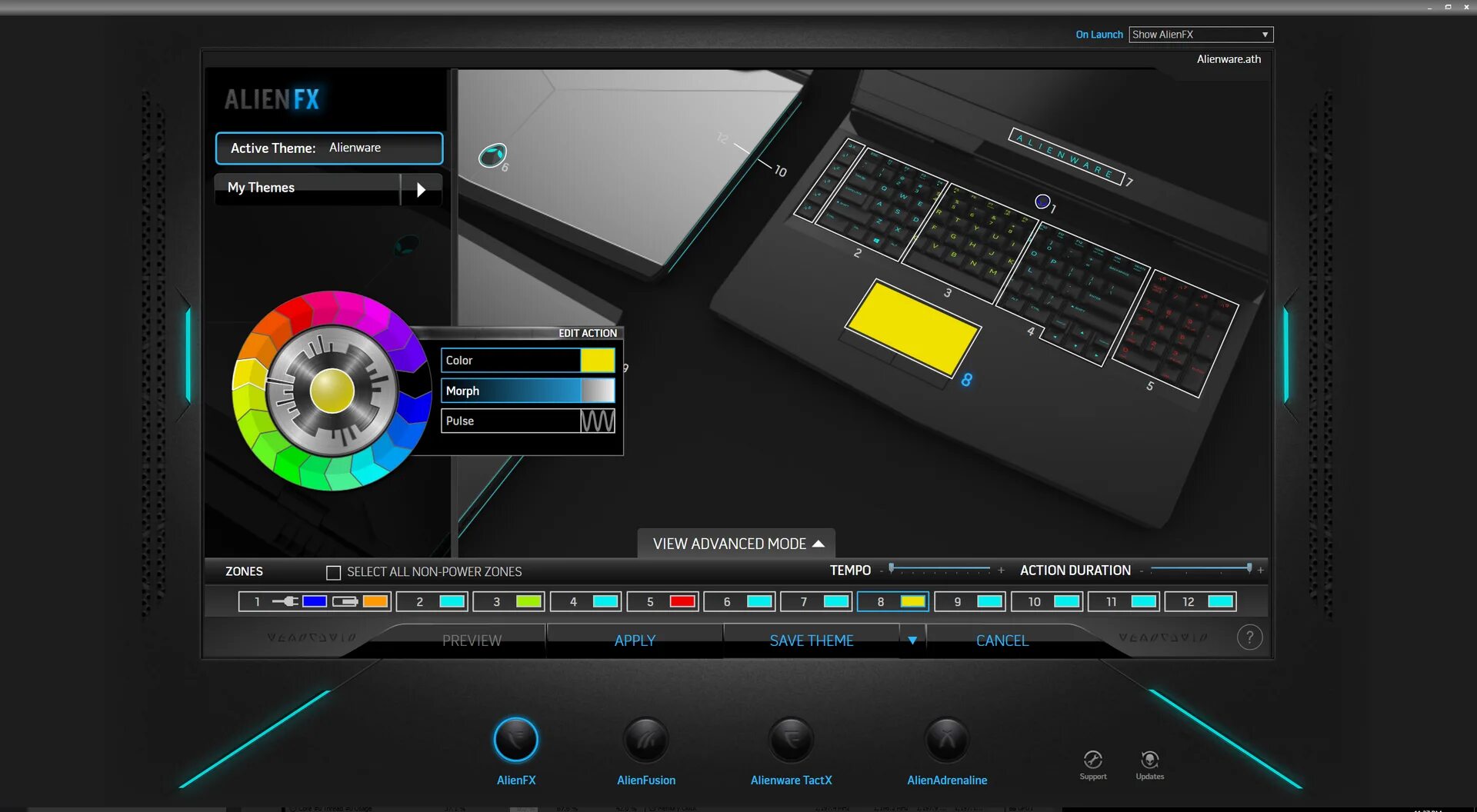The image size is (1477, 812).
Task: Click the Preview button
Action: [472, 641]
